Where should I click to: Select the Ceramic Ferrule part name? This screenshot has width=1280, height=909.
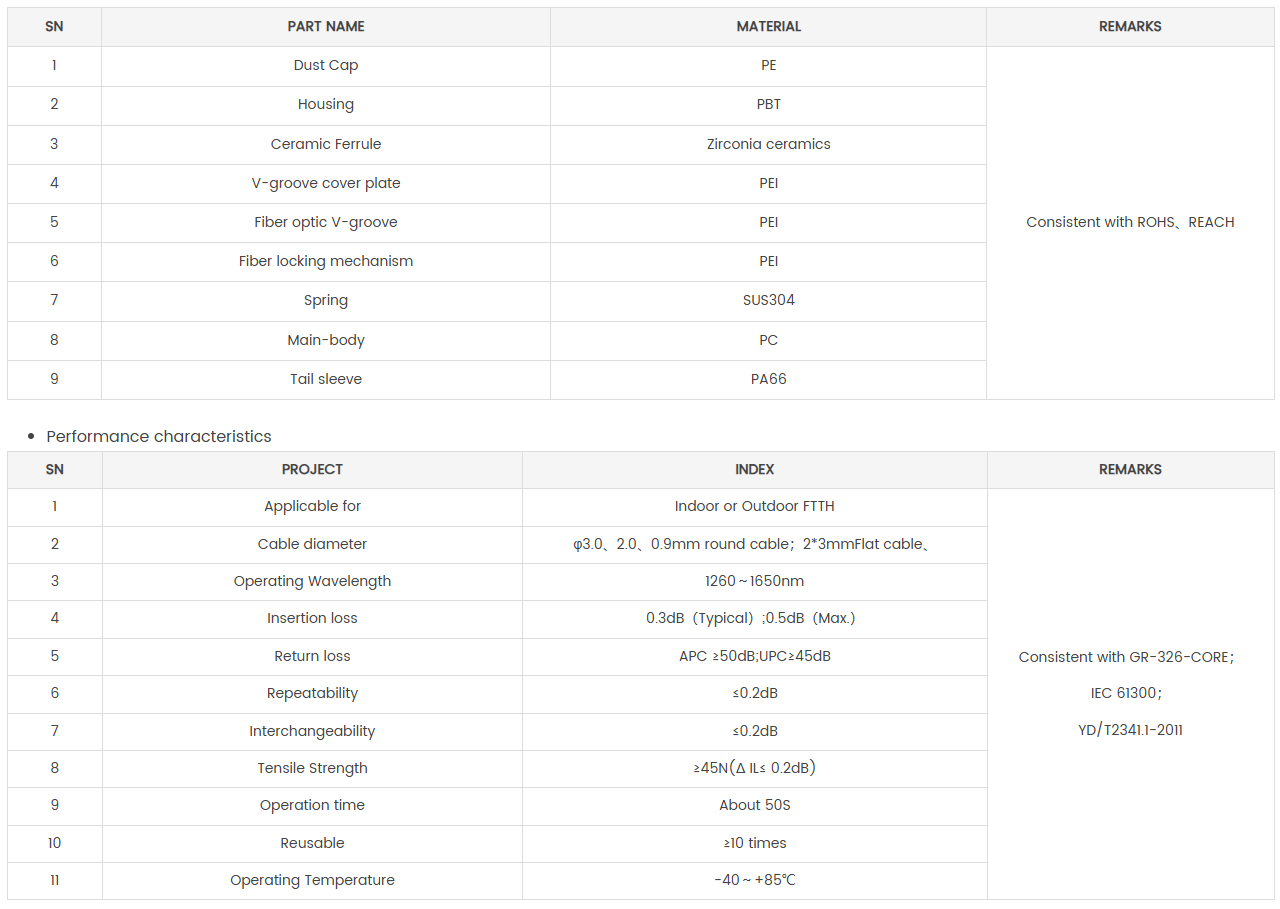(x=326, y=144)
